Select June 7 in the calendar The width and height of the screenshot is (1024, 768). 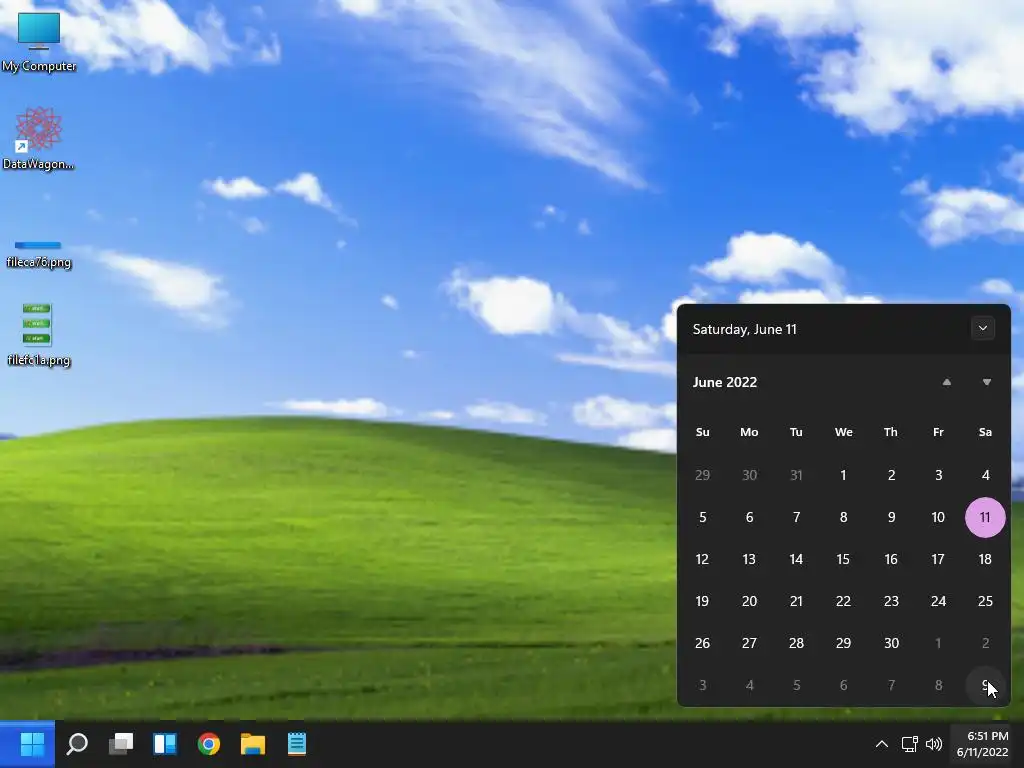796,517
